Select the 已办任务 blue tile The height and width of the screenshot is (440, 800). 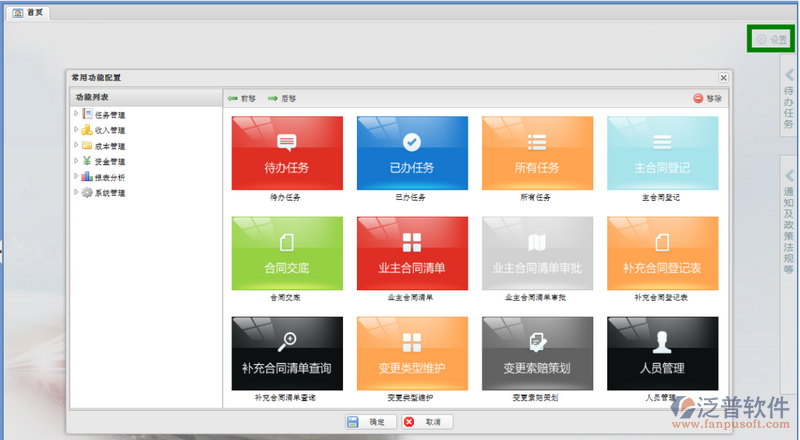click(x=412, y=153)
